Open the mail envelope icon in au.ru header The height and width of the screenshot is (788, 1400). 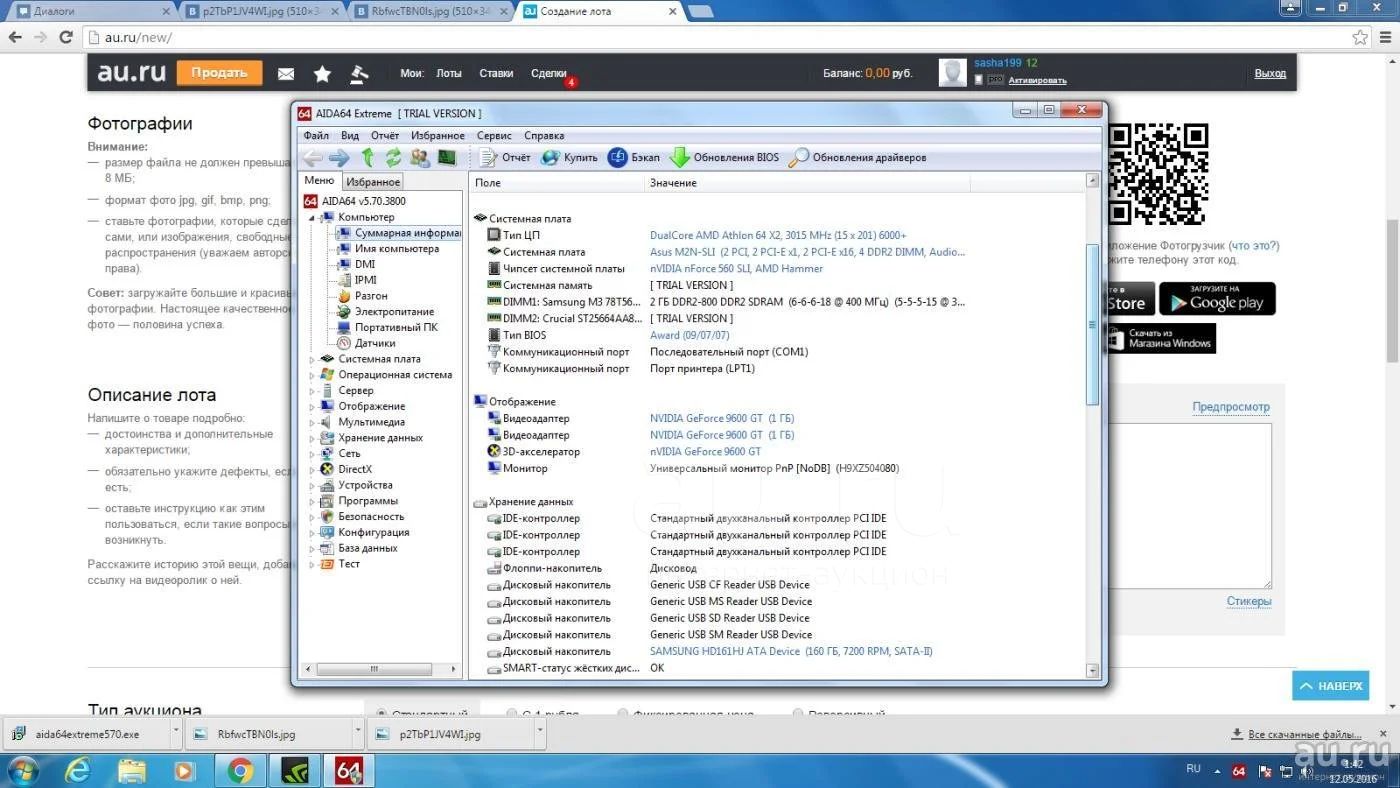pos(286,74)
